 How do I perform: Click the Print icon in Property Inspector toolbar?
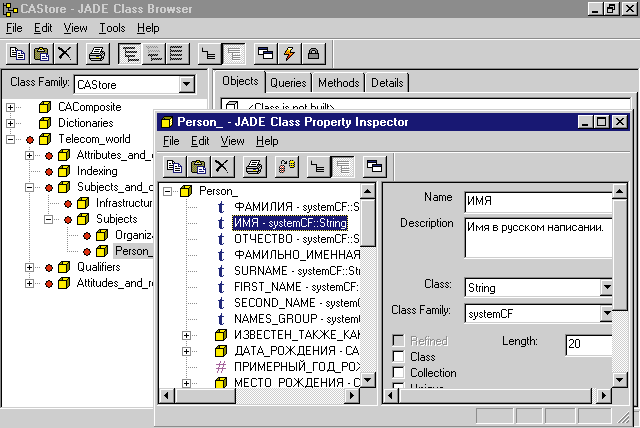pos(254,167)
